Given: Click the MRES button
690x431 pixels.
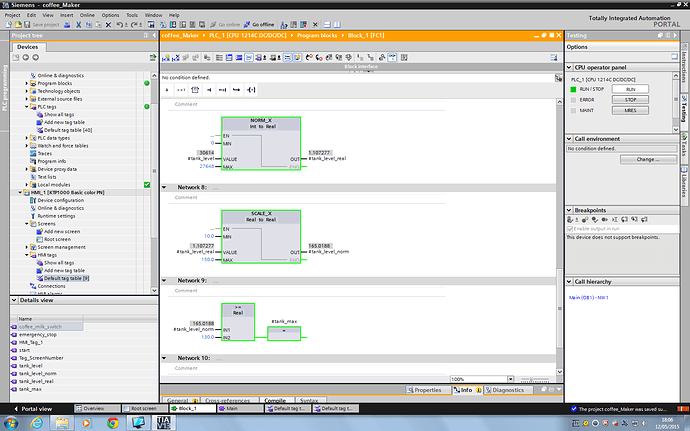Looking at the screenshot, I should (x=630, y=110).
